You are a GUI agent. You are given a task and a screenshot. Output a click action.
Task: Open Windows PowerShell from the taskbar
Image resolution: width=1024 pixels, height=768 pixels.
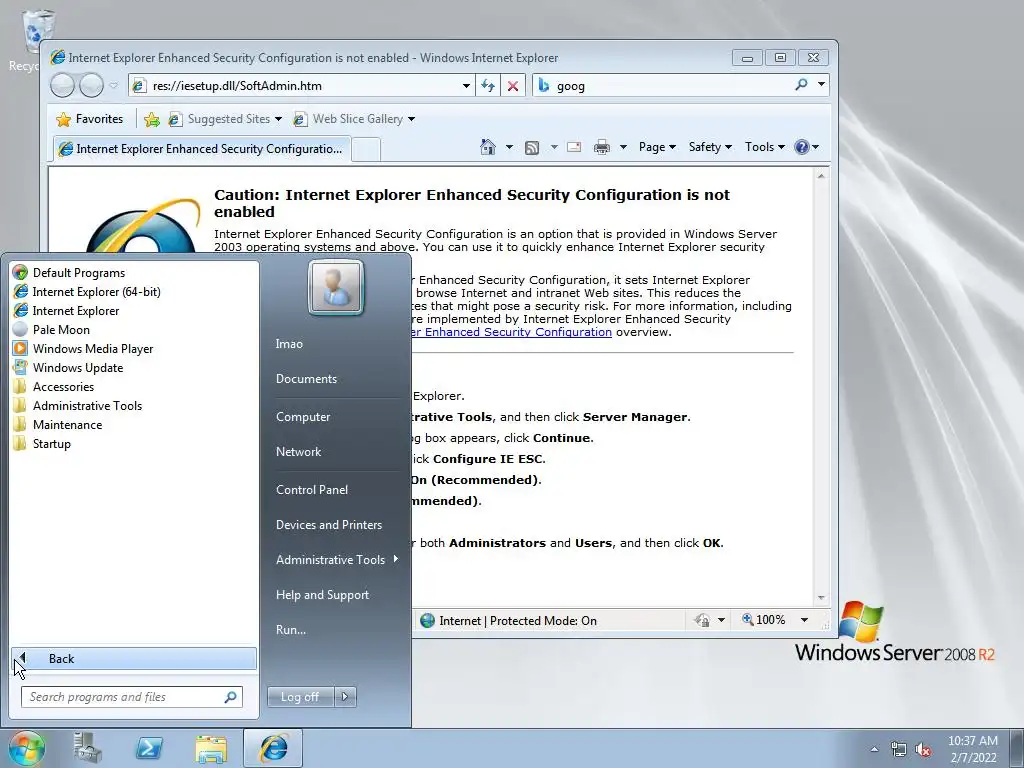149,748
